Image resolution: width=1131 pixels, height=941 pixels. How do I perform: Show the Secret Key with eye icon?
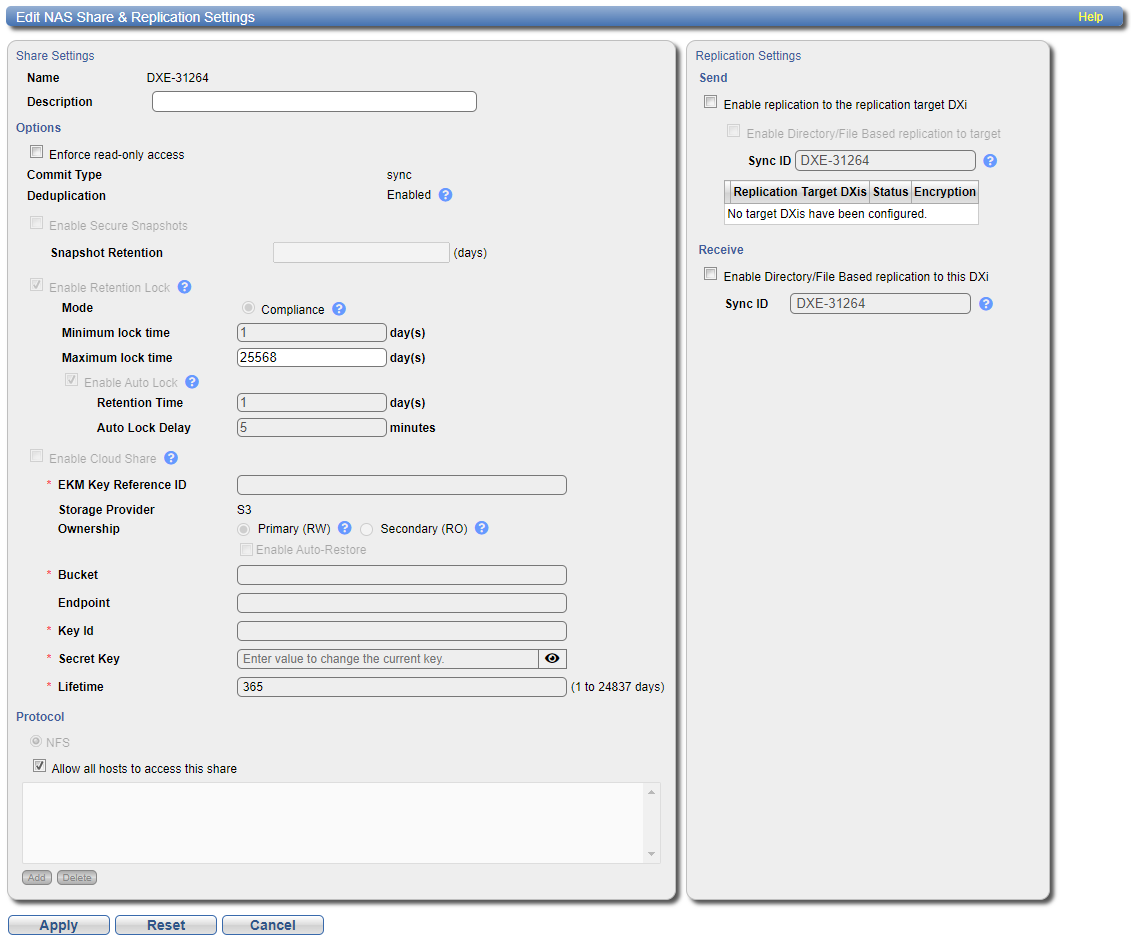[552, 659]
